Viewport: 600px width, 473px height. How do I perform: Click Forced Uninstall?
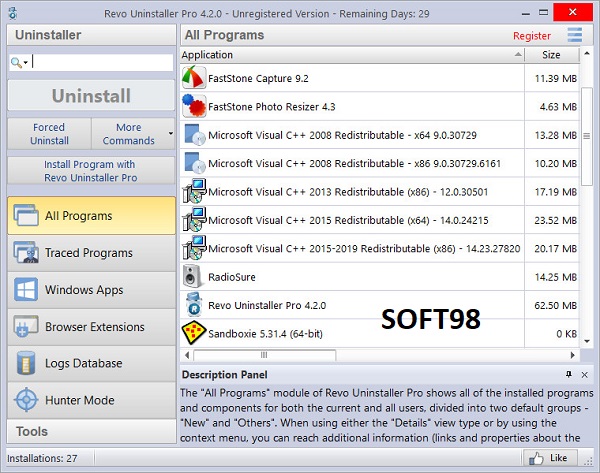point(49,134)
